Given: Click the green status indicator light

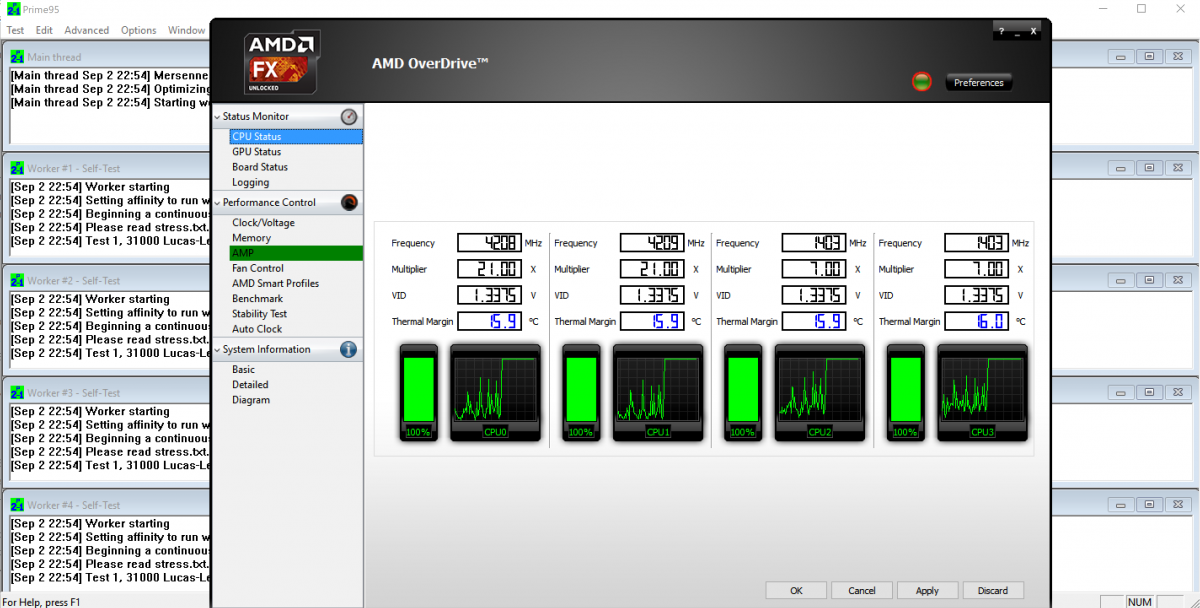Looking at the screenshot, I should click(922, 82).
